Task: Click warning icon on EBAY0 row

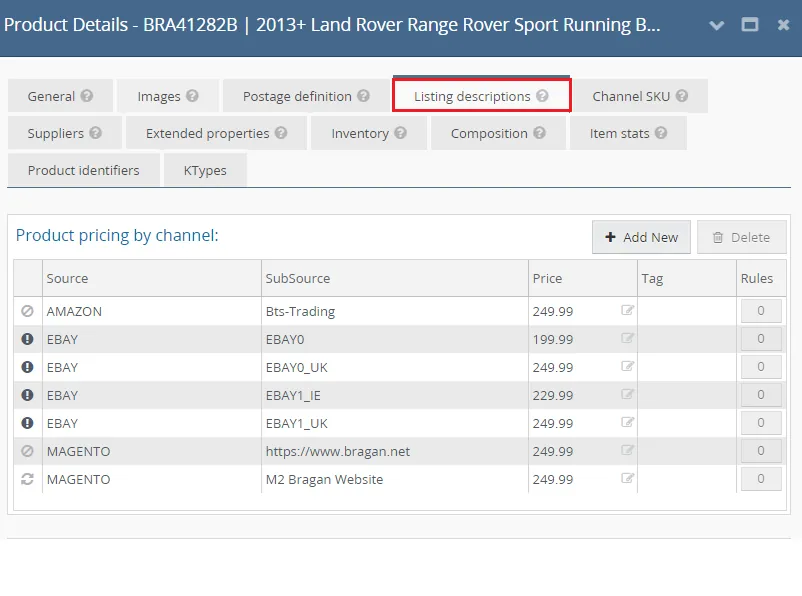Action: pos(27,339)
